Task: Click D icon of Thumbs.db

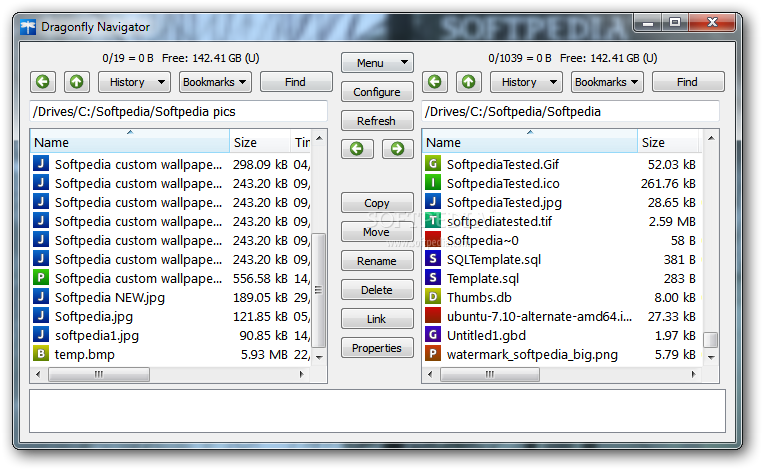Action: coord(433,297)
